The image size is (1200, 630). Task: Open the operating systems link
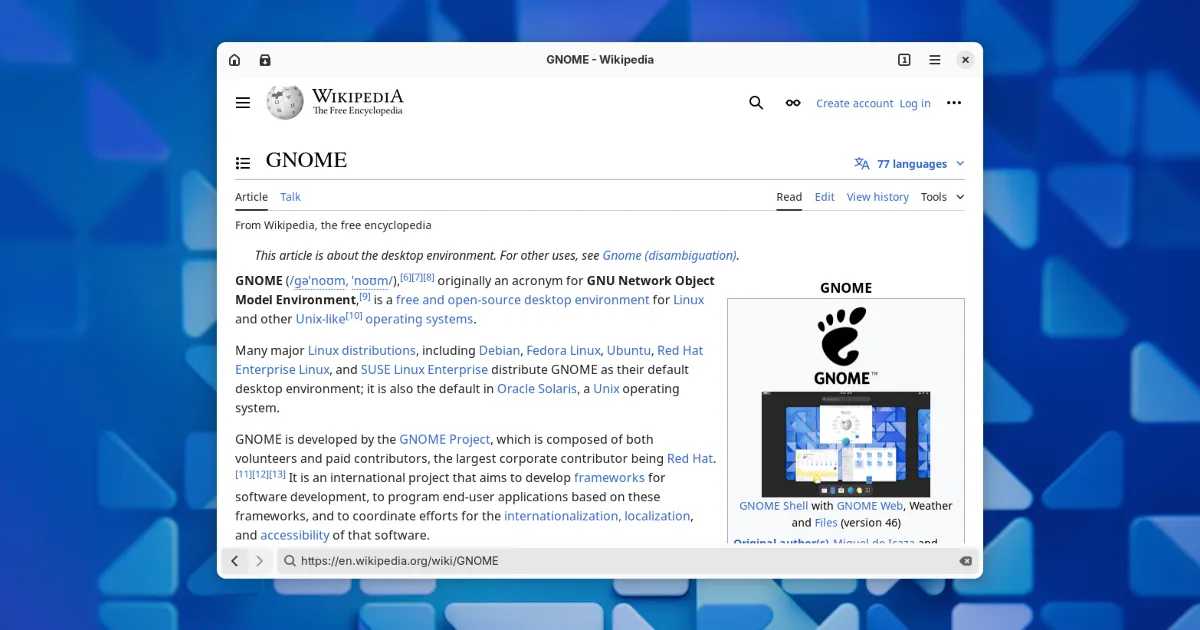[x=419, y=319]
